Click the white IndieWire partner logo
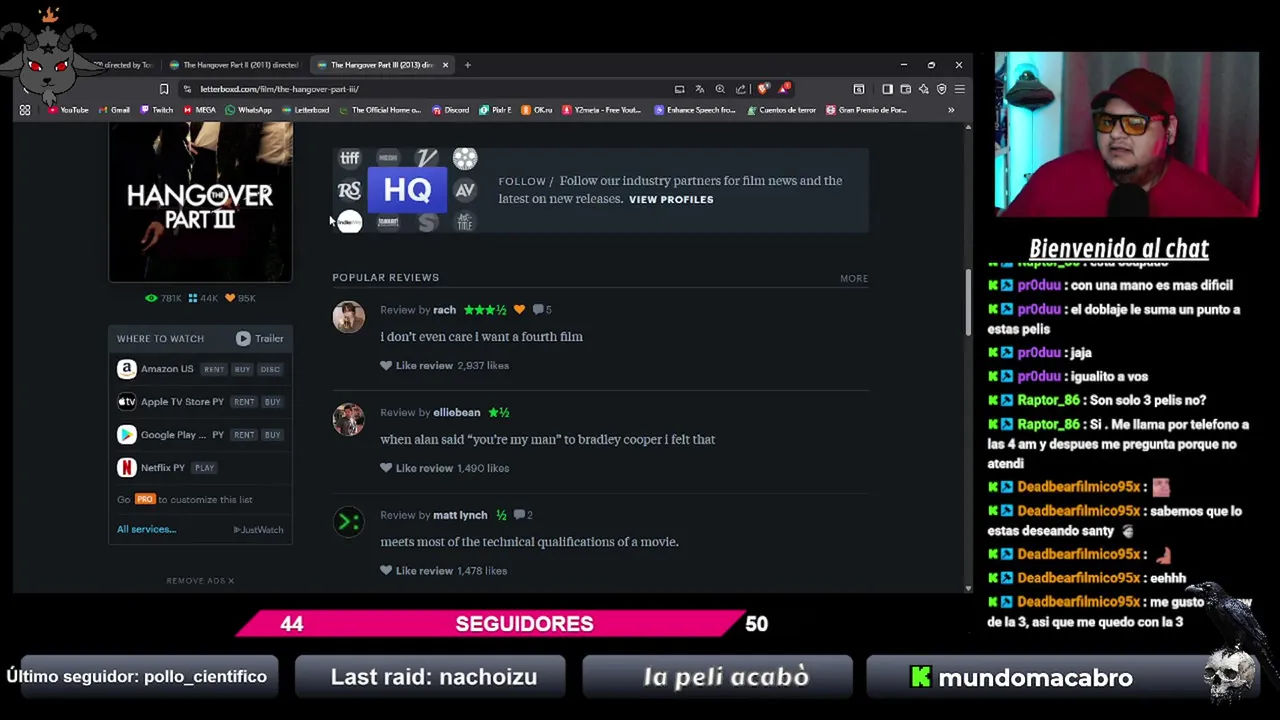The image size is (1280, 720). point(349,222)
